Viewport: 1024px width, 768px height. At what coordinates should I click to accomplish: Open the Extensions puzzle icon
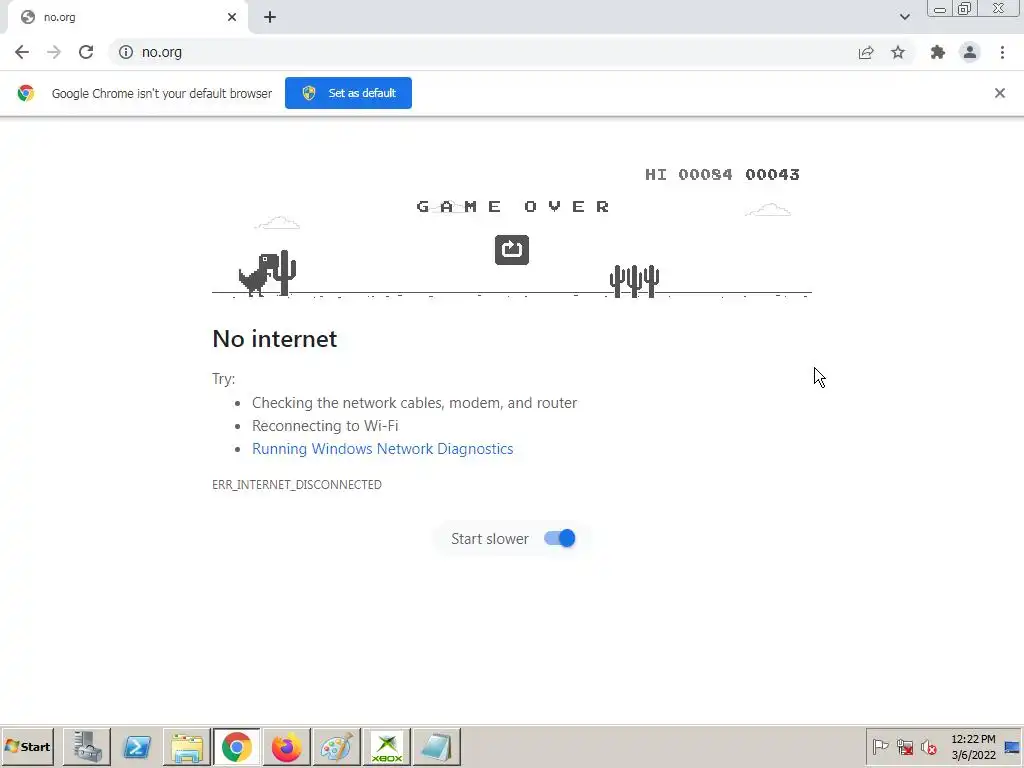(x=938, y=52)
